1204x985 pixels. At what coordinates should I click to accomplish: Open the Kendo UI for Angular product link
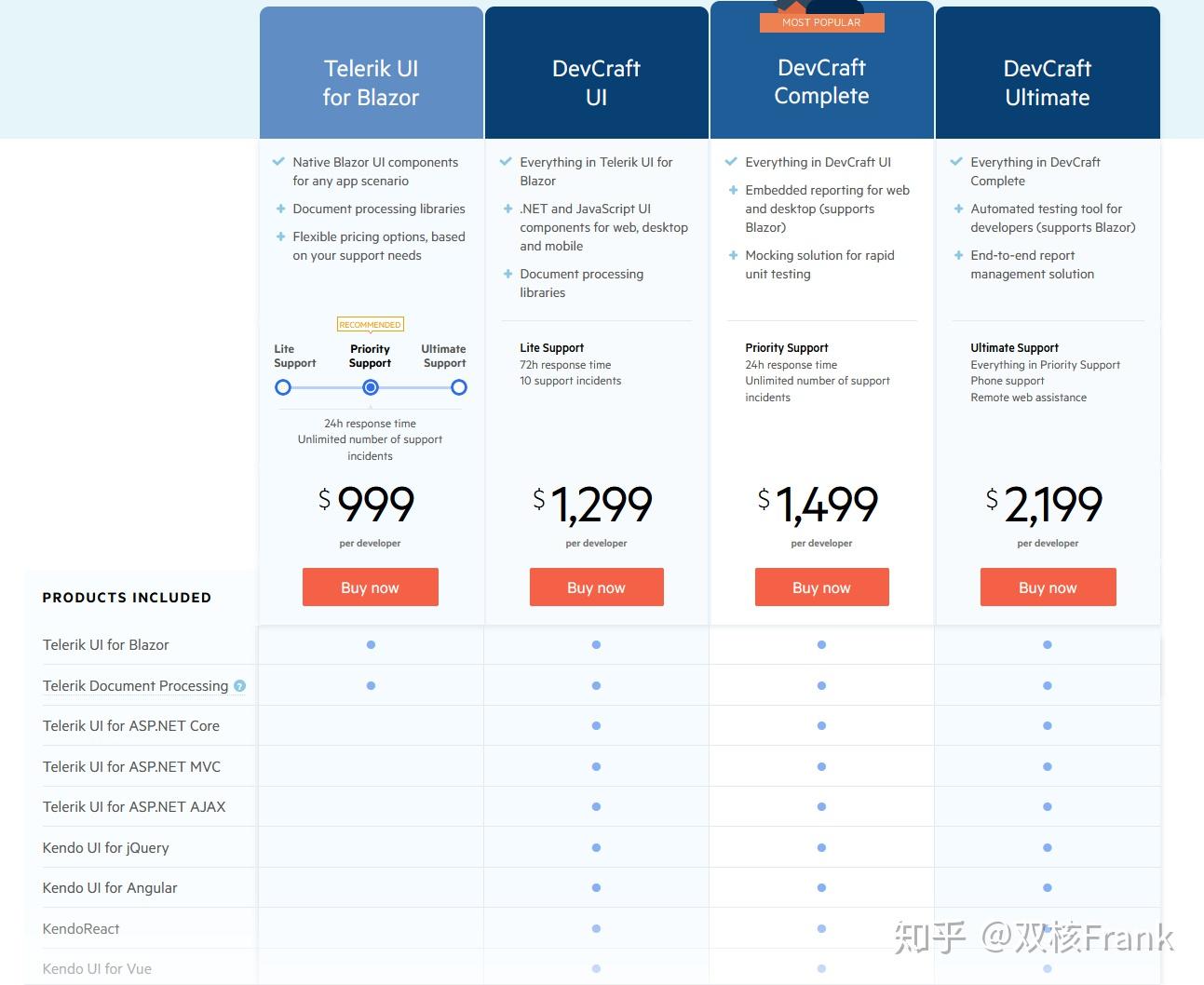click(110, 888)
